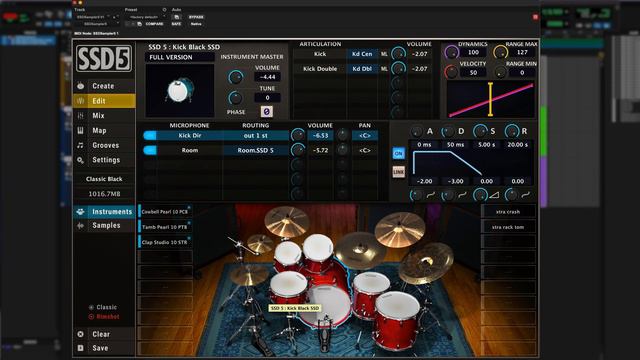Toggle plugin BYPASS

tap(196, 17)
